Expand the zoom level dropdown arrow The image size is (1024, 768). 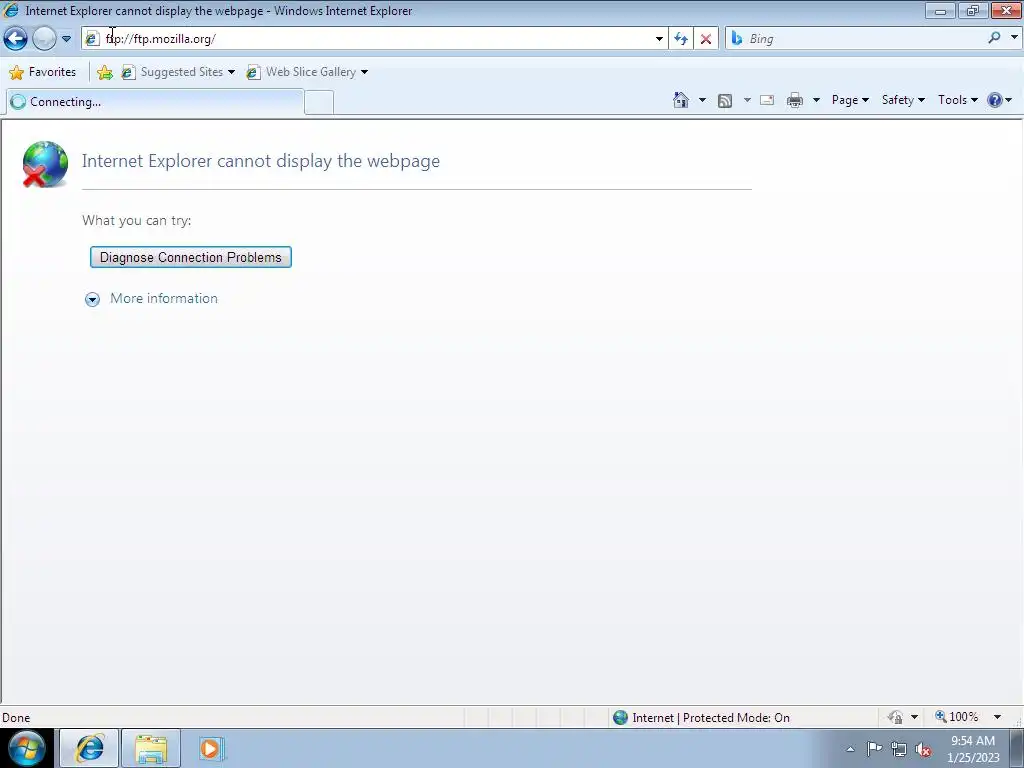(997, 717)
